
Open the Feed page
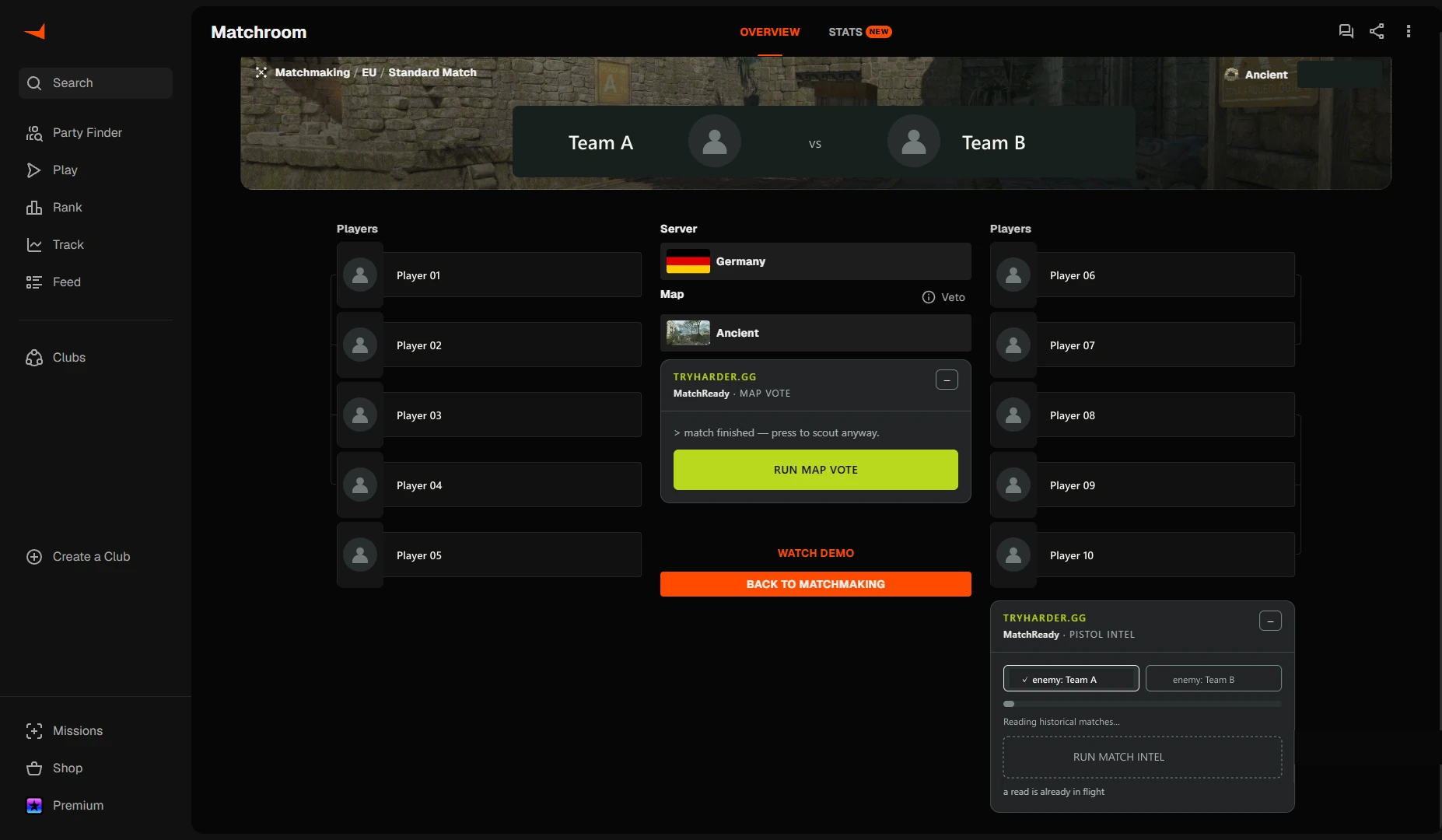pos(96,282)
